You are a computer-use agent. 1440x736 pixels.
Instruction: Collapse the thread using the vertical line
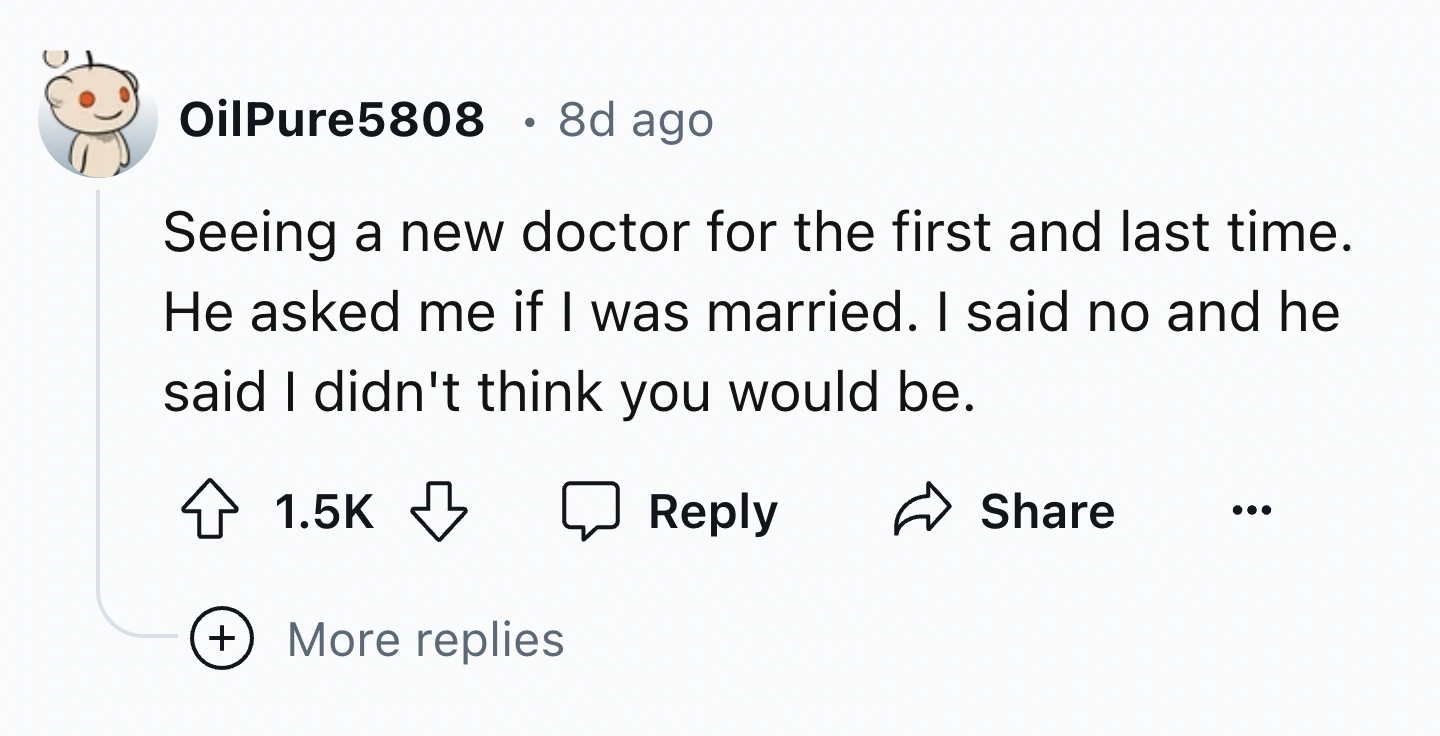point(99,400)
